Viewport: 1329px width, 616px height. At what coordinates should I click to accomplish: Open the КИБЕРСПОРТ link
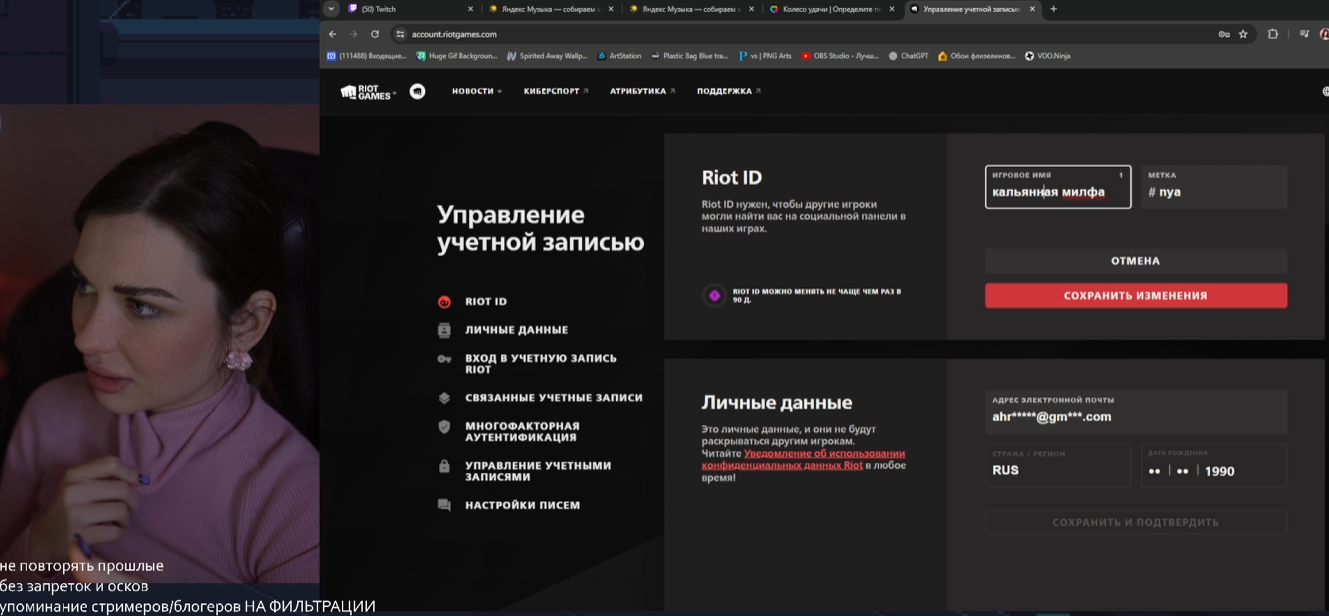[x=556, y=91]
